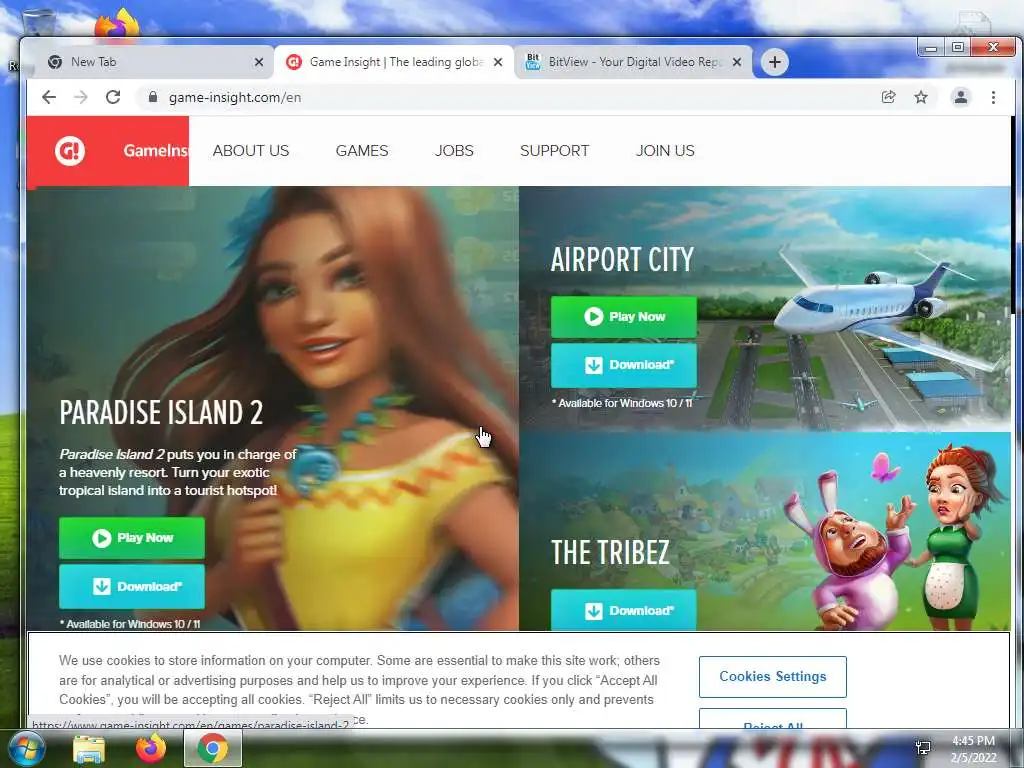
Task: Close the New Tab tab
Action: point(259,62)
